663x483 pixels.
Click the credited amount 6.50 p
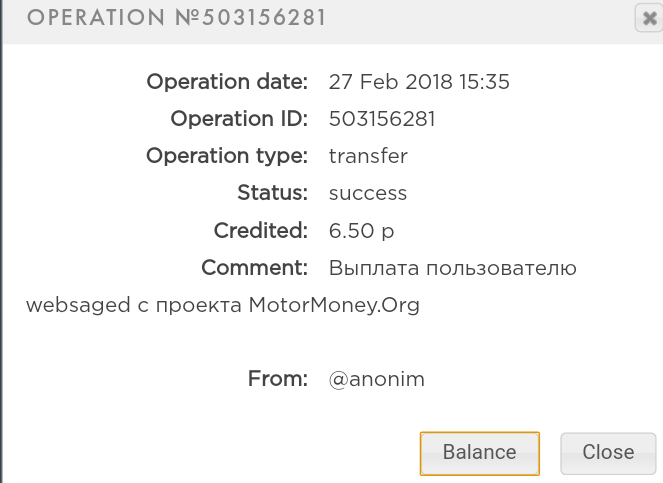pyautogui.click(x=361, y=231)
